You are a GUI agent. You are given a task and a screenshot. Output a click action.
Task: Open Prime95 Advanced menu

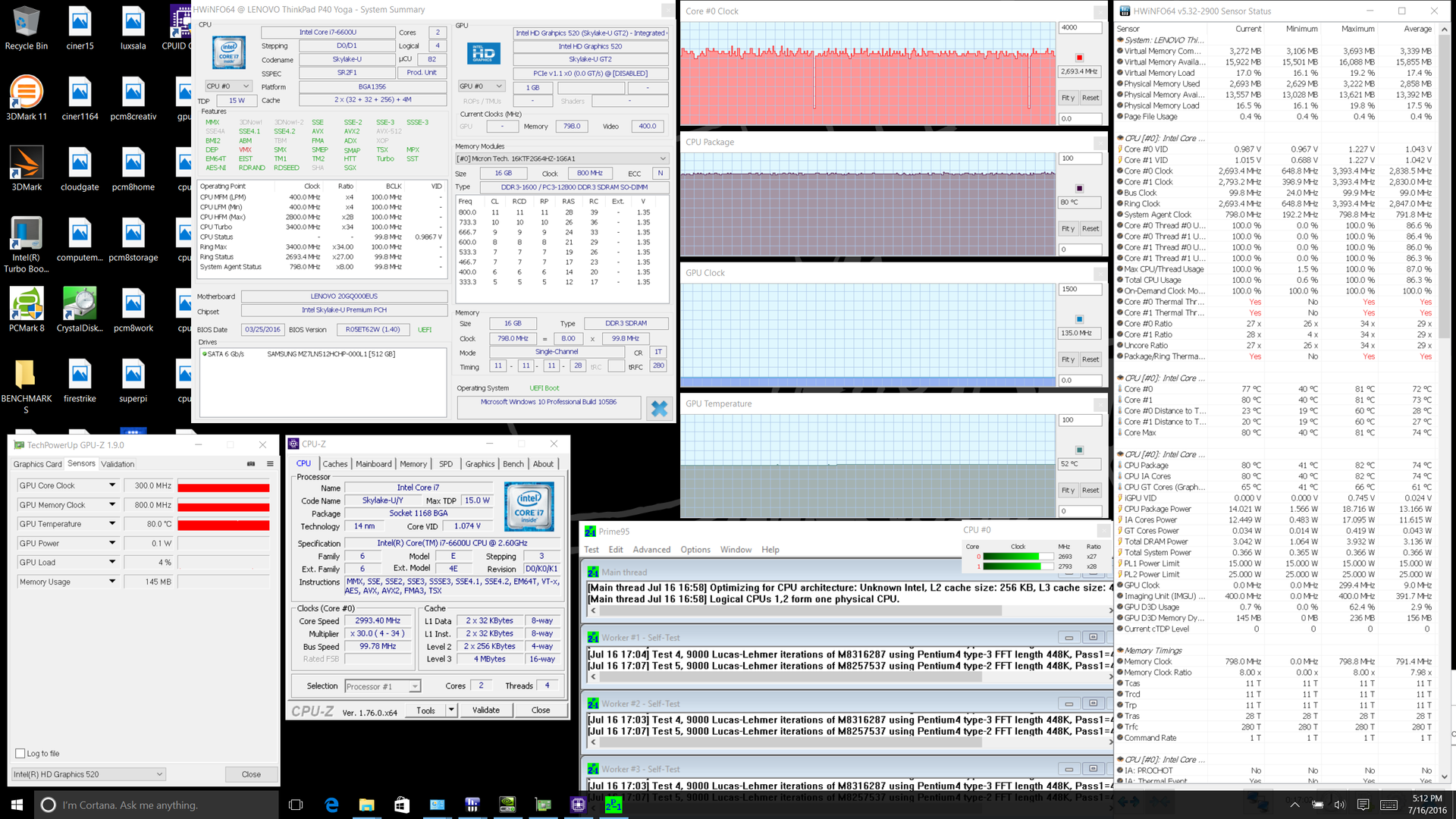pyautogui.click(x=651, y=550)
